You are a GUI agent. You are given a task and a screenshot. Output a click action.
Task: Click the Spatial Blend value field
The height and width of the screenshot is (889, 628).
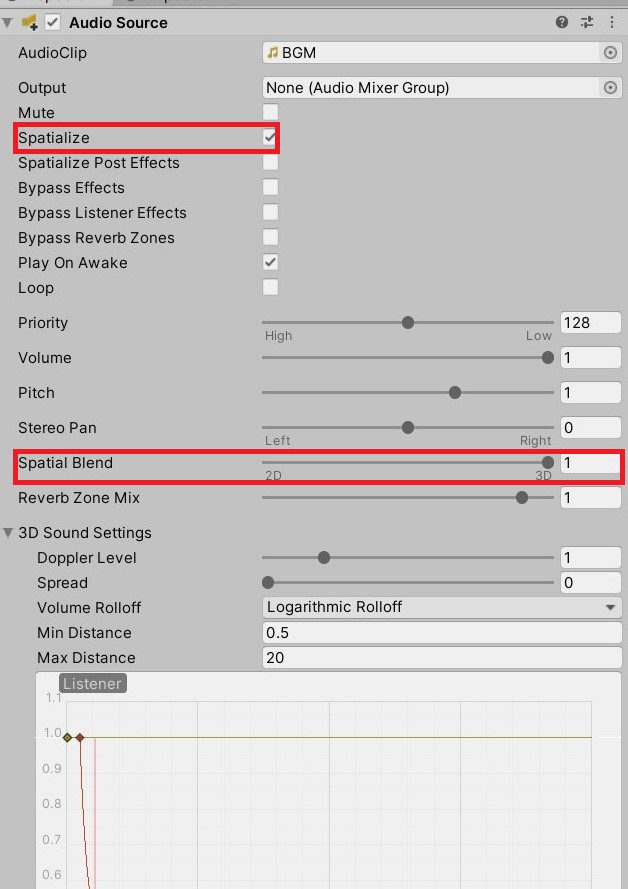pos(591,463)
